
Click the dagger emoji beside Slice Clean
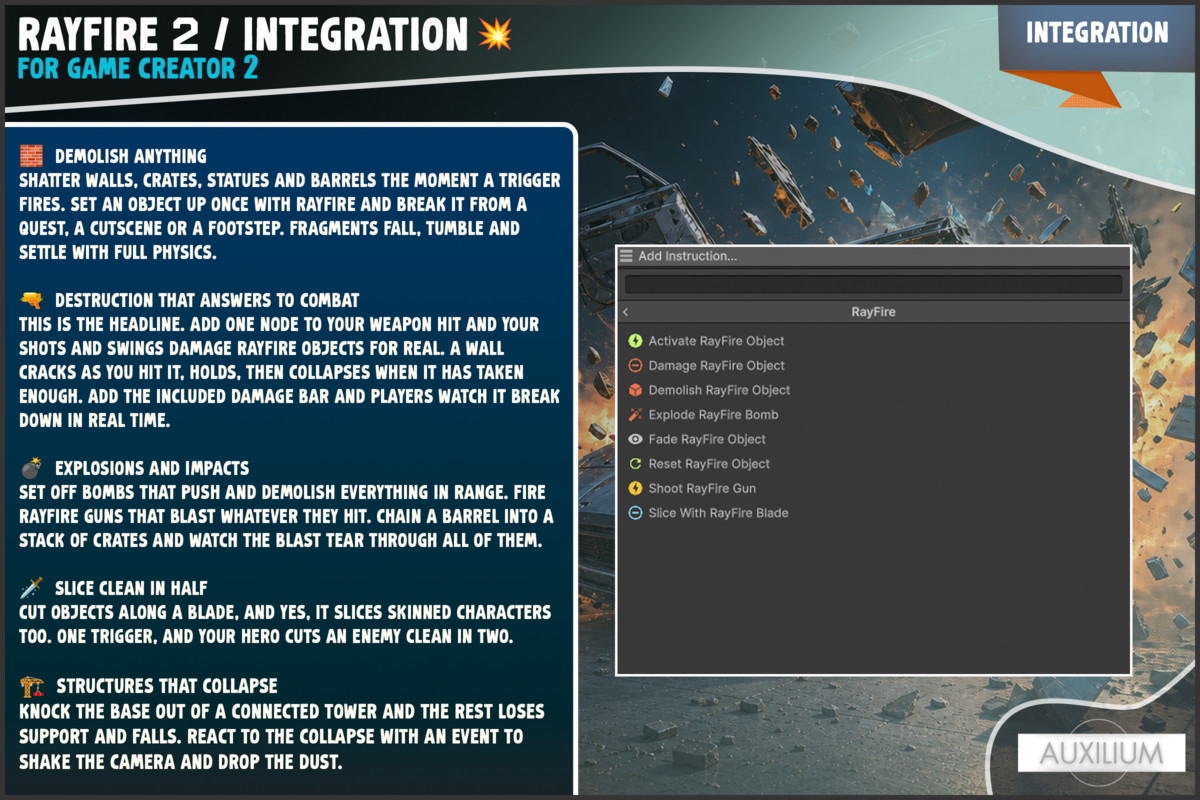point(31,588)
